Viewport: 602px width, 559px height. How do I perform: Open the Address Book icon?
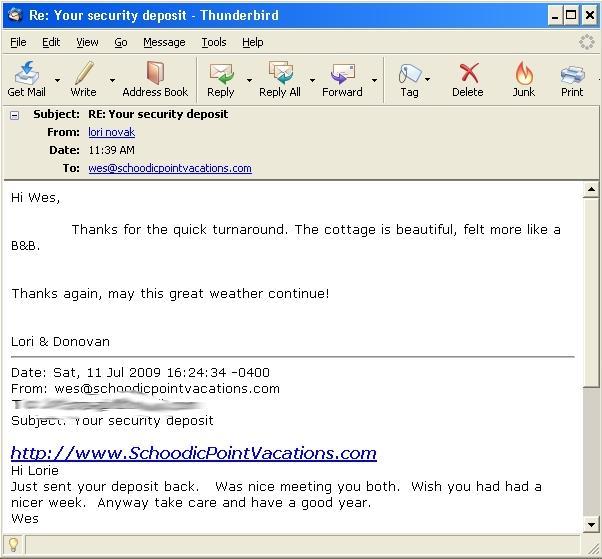(155, 73)
